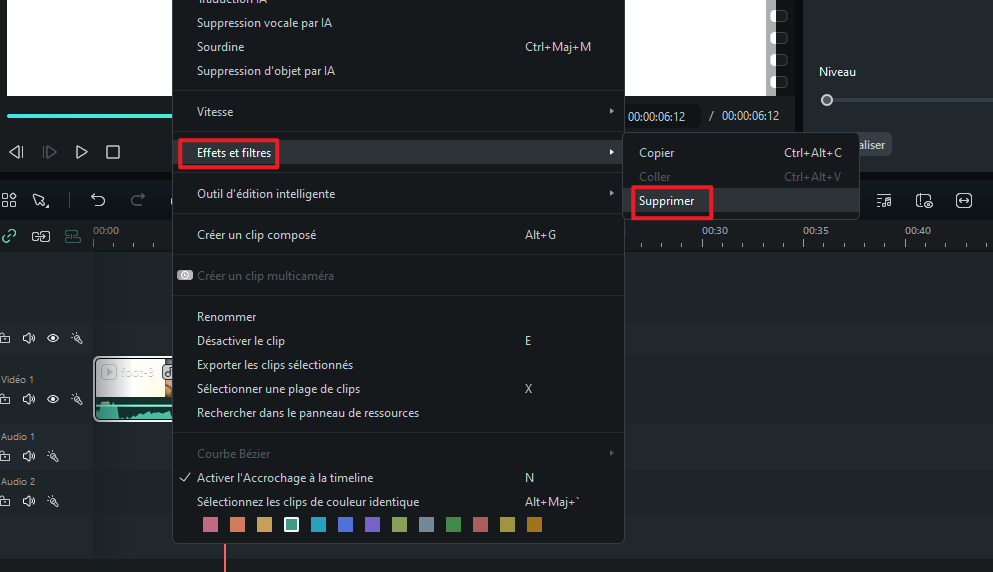Mute the Audio 2 track speaker
Image resolution: width=993 pixels, height=572 pixels.
coord(29,501)
